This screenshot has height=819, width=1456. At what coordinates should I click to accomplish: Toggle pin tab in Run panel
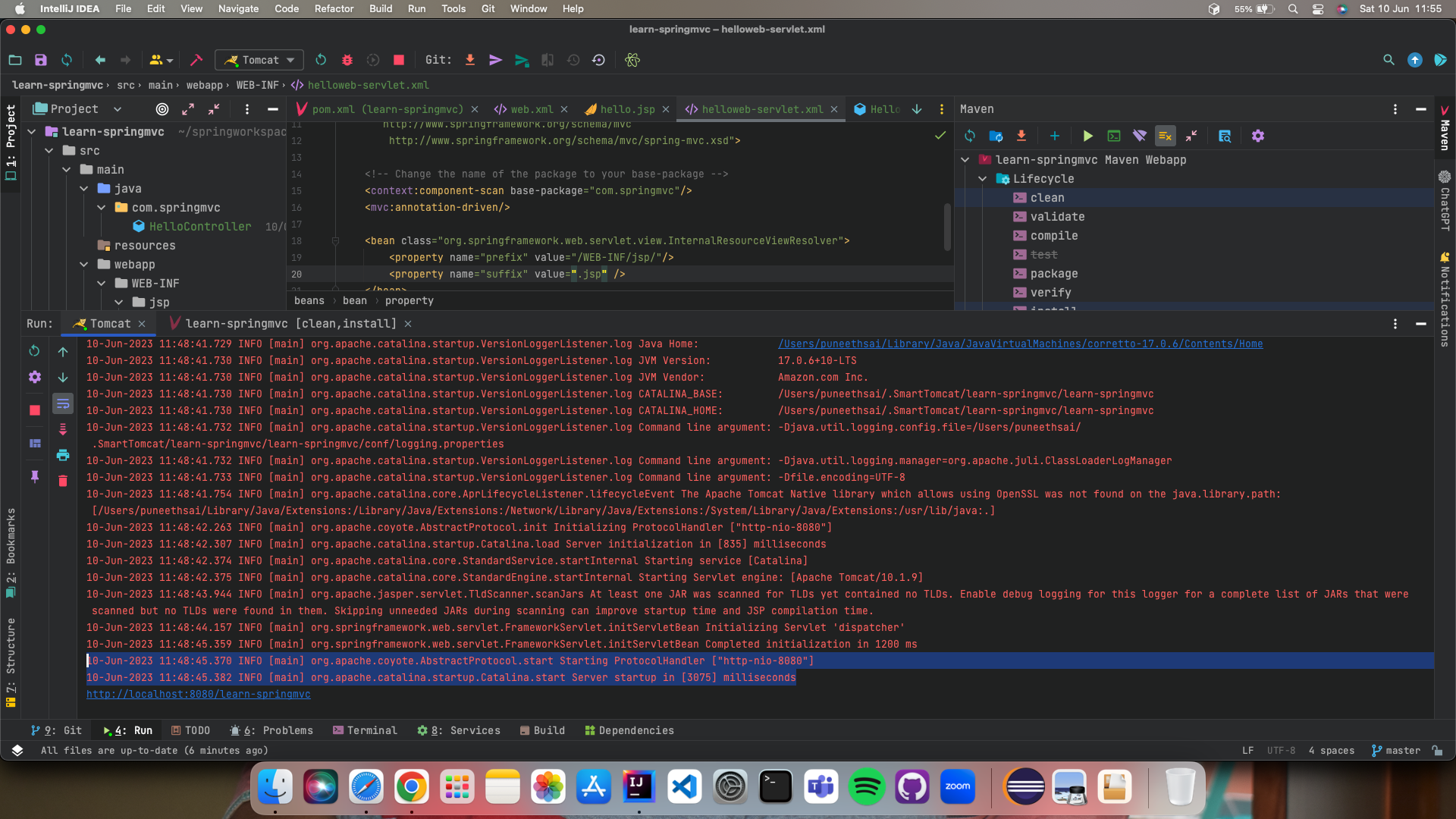(34, 477)
